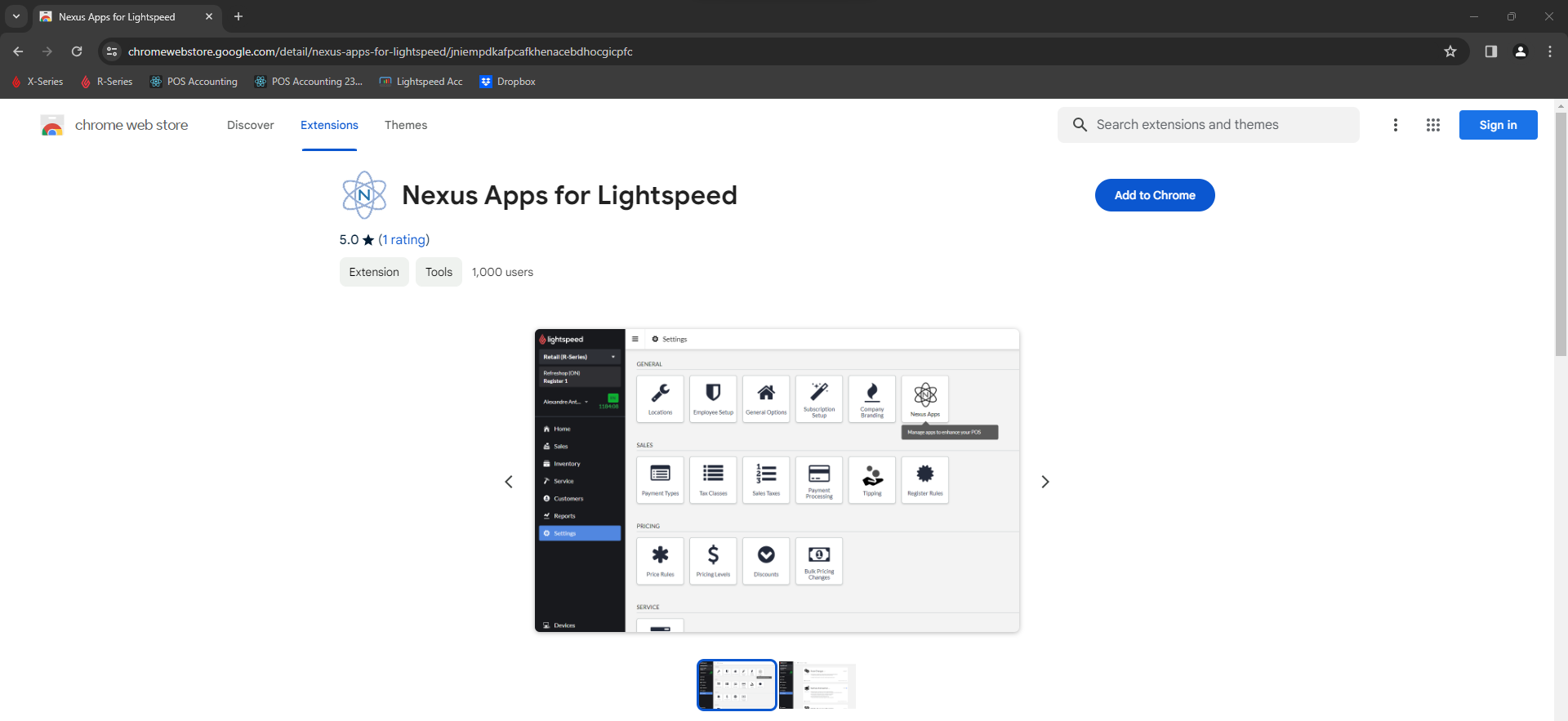The image size is (1568, 721).
Task: Click the browser back arrow
Action: 18,51
